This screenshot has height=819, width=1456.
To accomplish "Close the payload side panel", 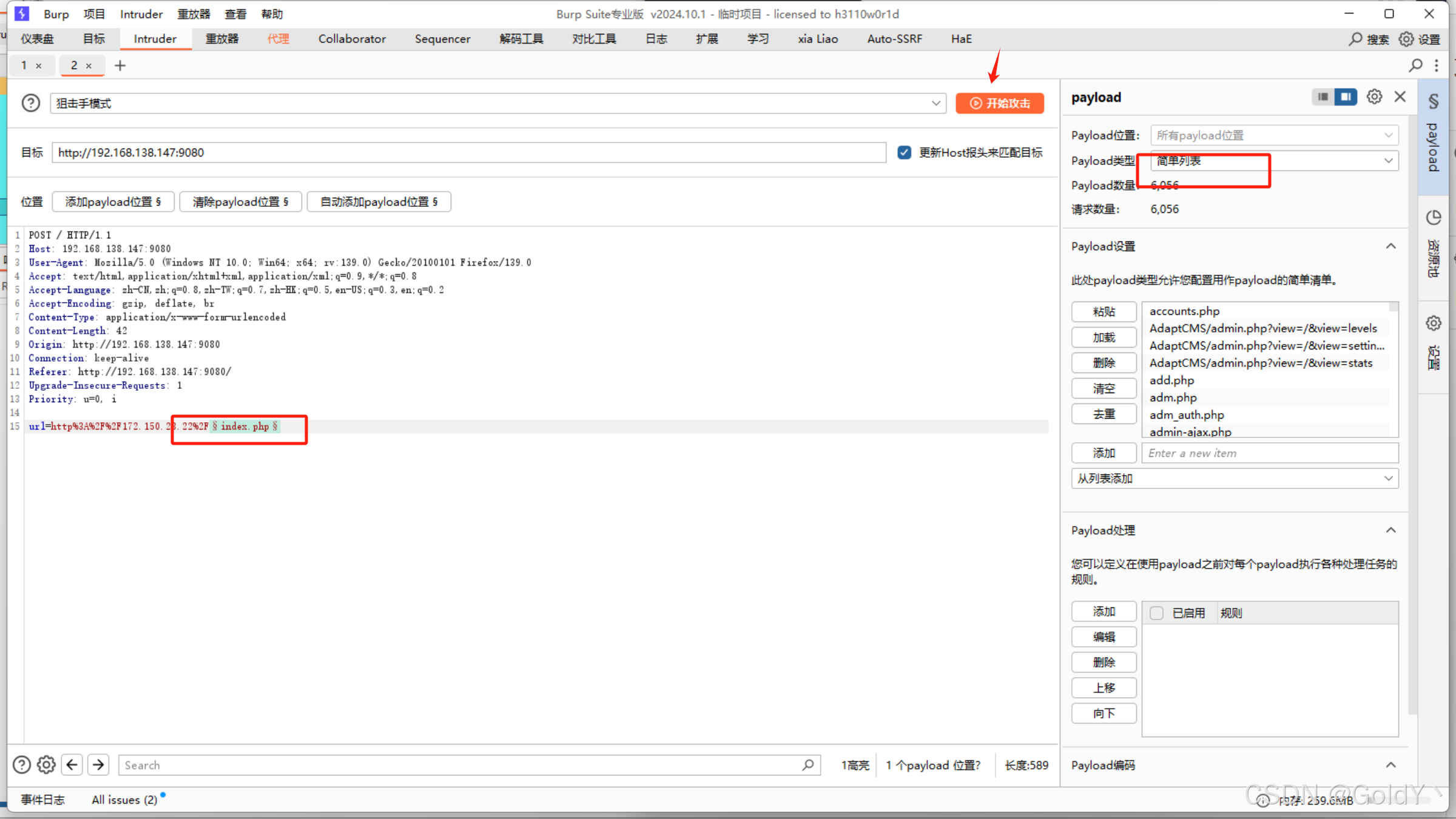I will click(x=1400, y=97).
